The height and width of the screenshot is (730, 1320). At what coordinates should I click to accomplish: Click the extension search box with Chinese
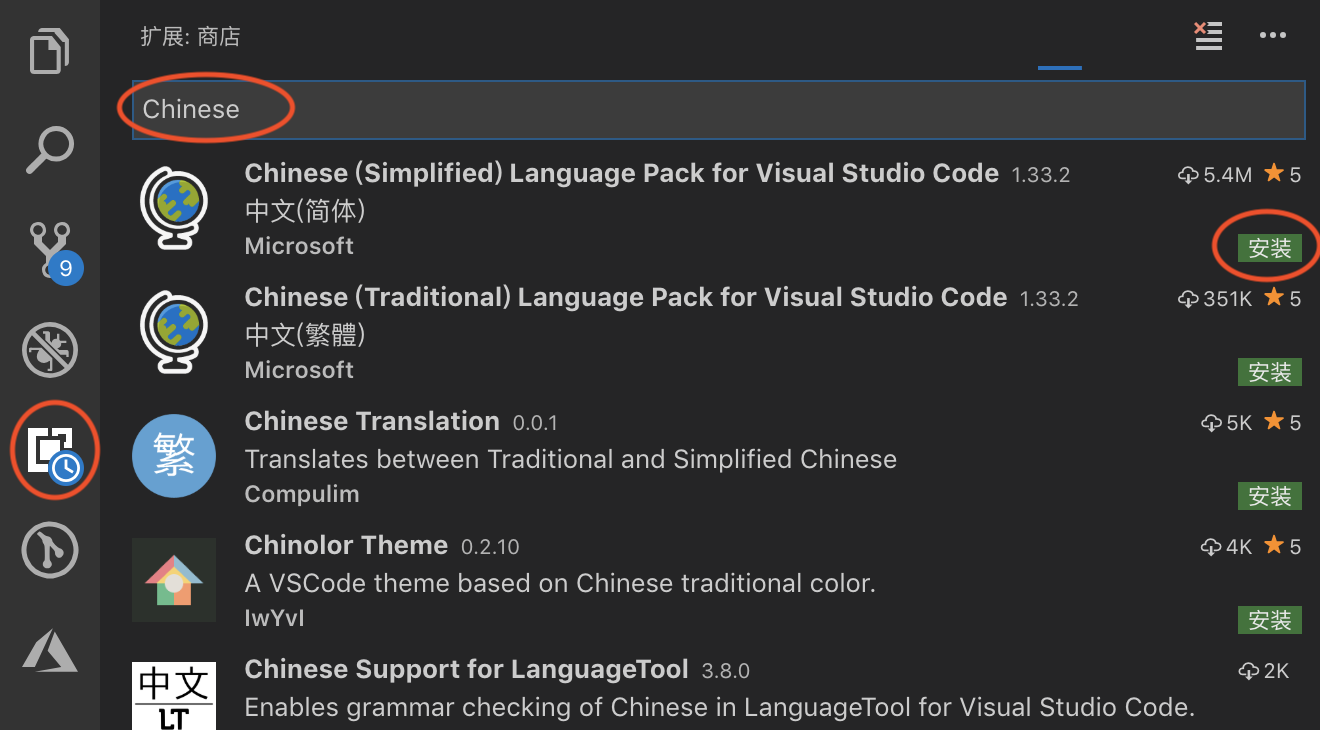(718, 109)
